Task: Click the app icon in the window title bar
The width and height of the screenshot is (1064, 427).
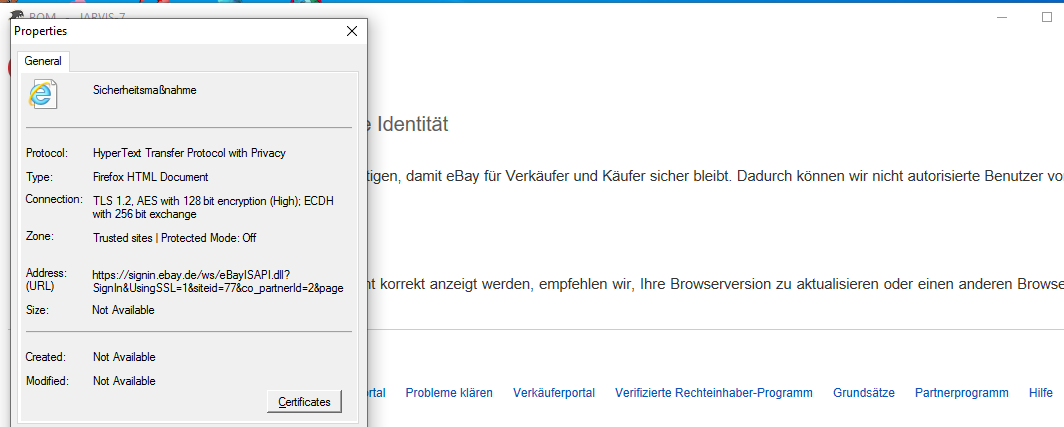Action: pyautogui.click(x=16, y=15)
